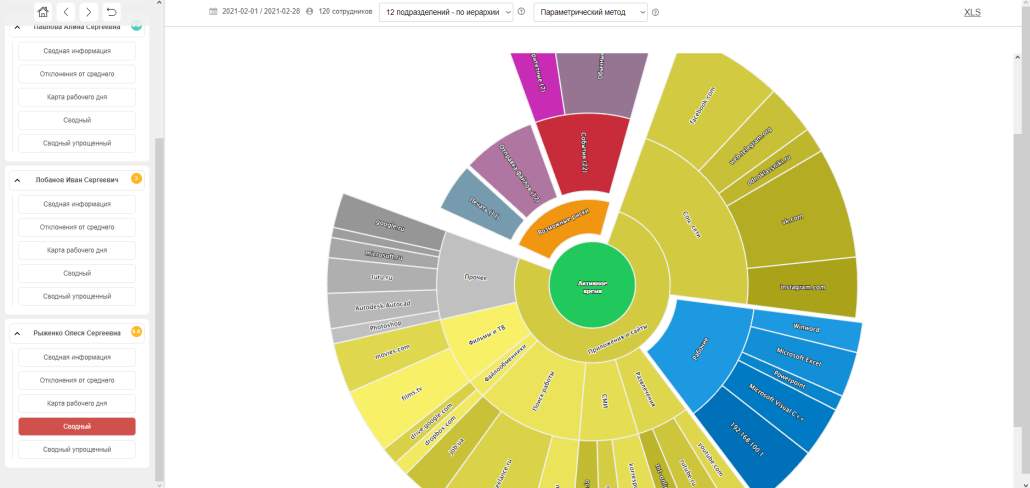Navigate forward with the right arrow

point(89,11)
